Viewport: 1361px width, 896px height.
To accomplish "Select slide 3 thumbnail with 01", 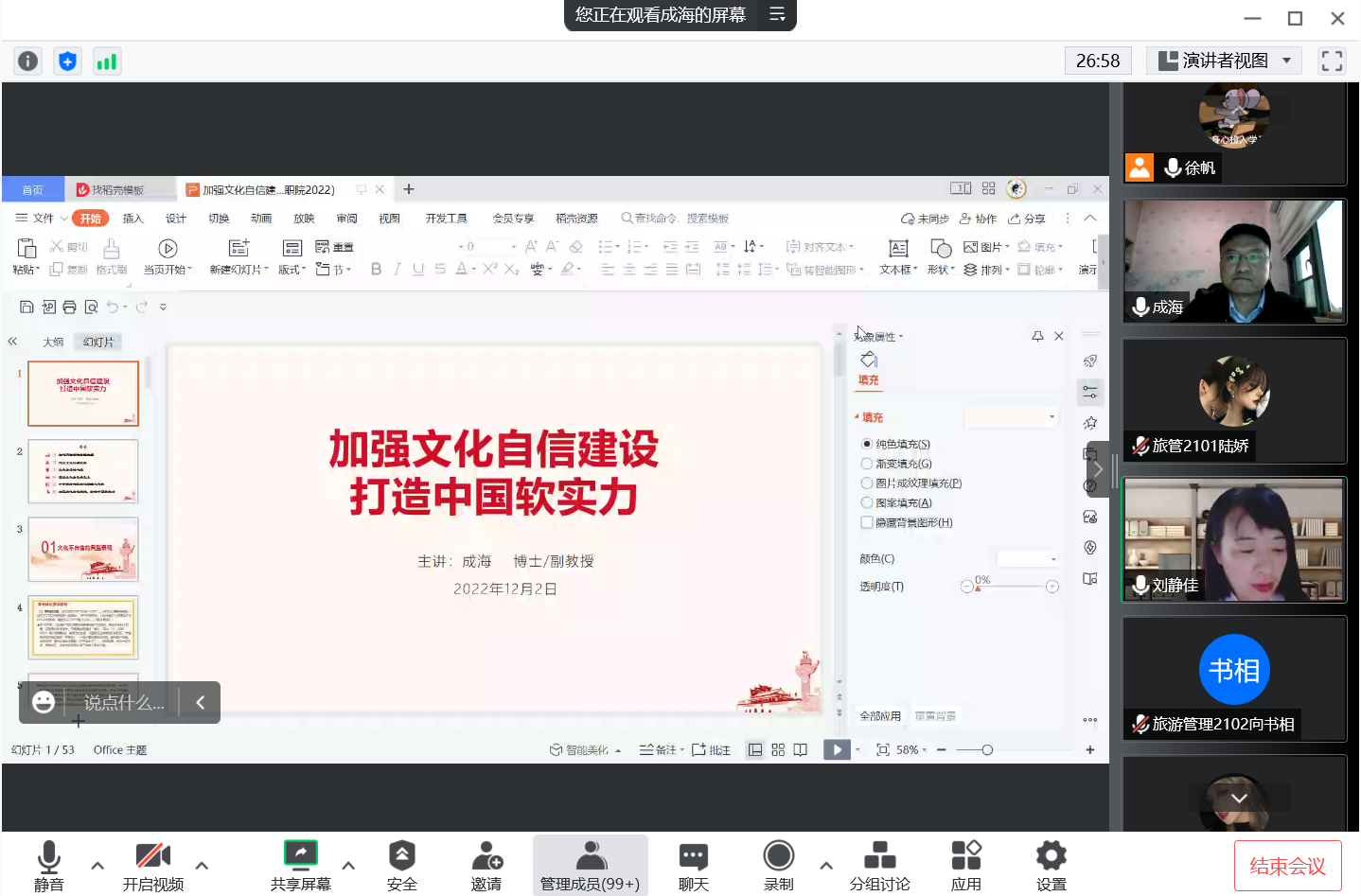I will point(83,549).
